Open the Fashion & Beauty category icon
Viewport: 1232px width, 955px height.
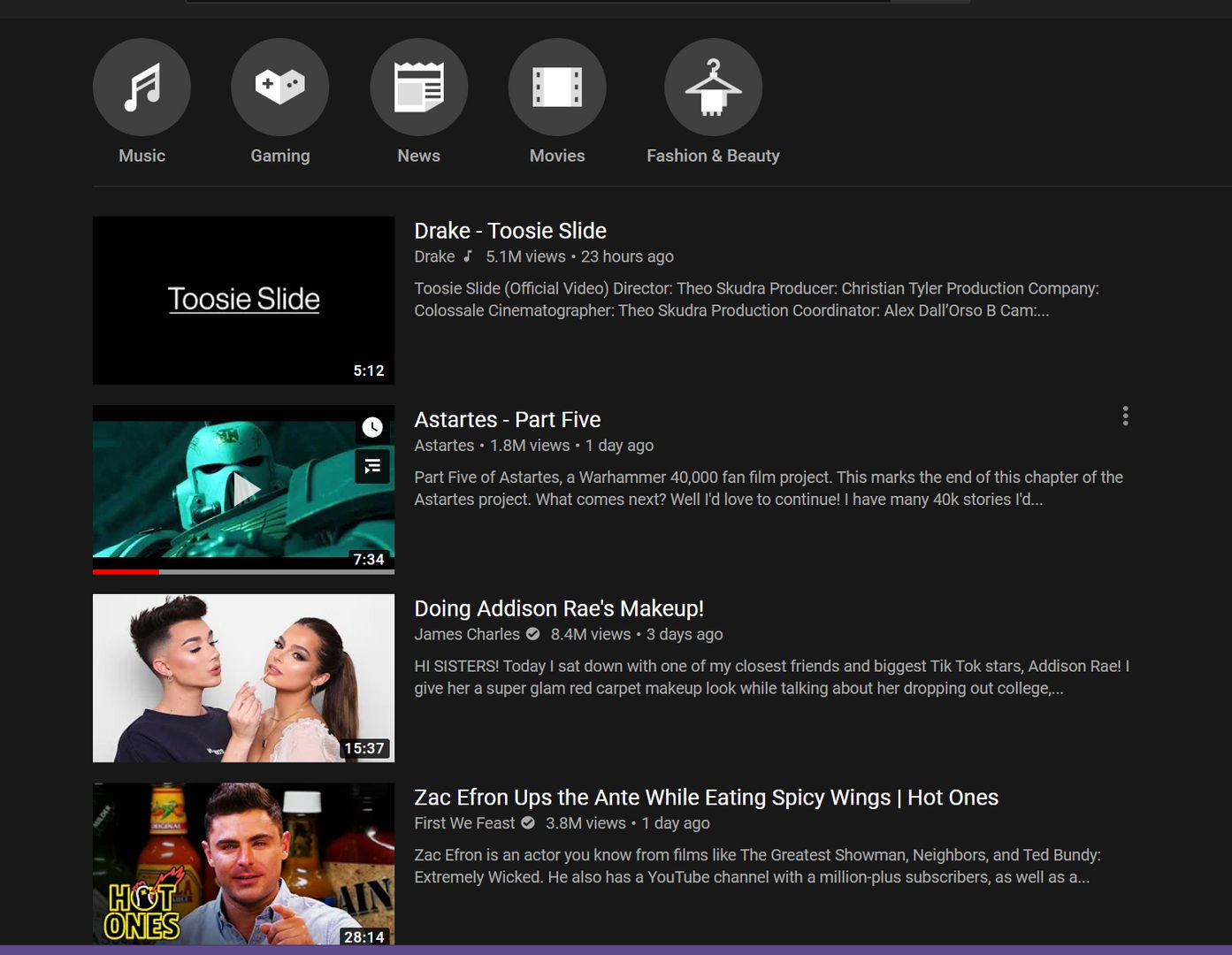(x=714, y=88)
